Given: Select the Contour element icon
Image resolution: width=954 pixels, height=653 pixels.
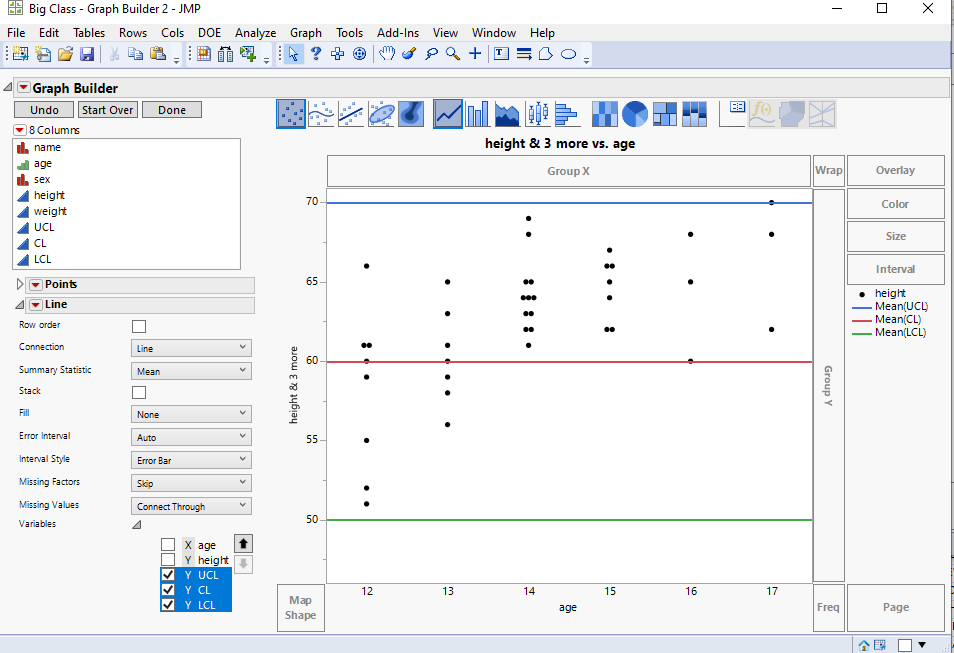Looking at the screenshot, I should [411, 114].
